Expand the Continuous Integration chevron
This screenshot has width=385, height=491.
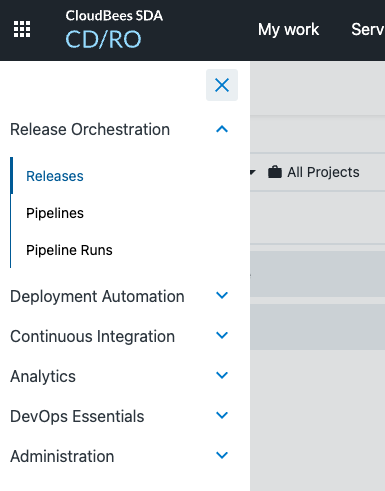click(x=222, y=335)
